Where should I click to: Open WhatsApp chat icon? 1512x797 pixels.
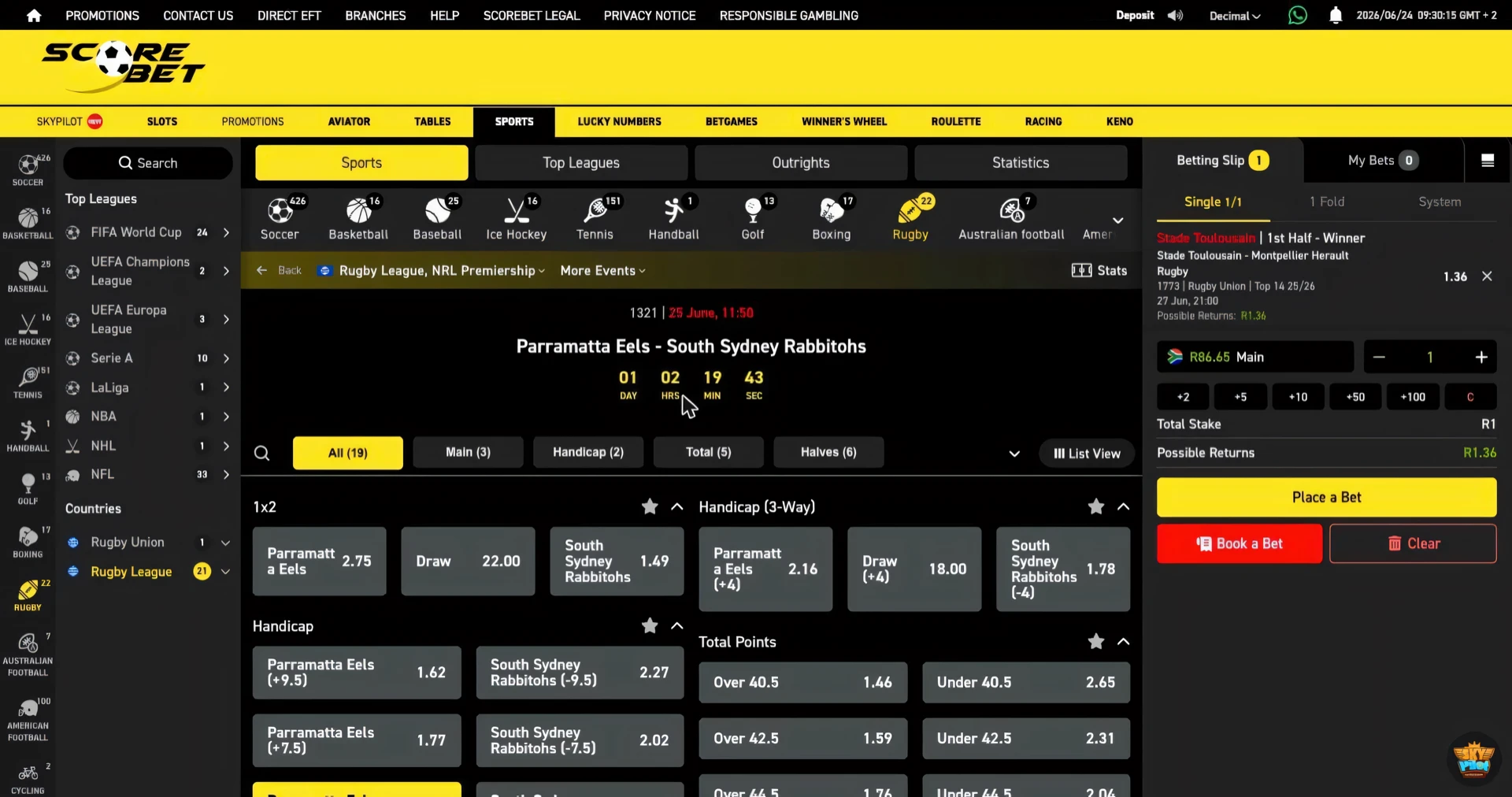point(1297,15)
